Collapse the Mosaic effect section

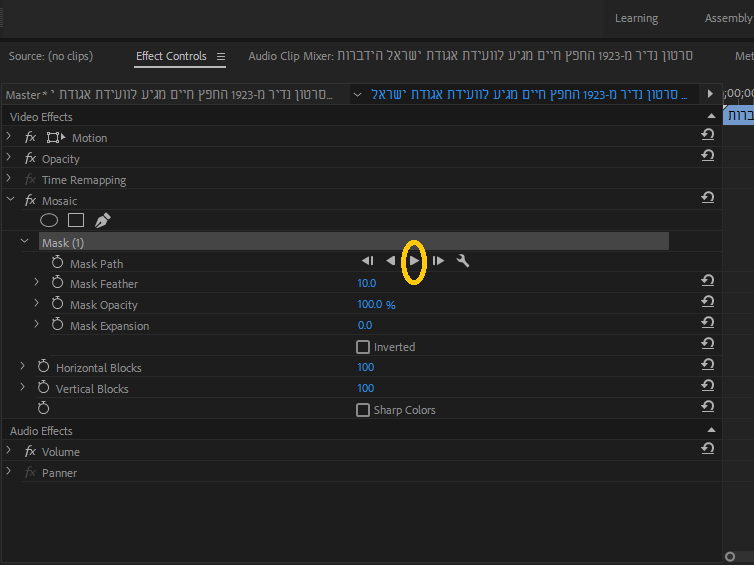[11, 199]
